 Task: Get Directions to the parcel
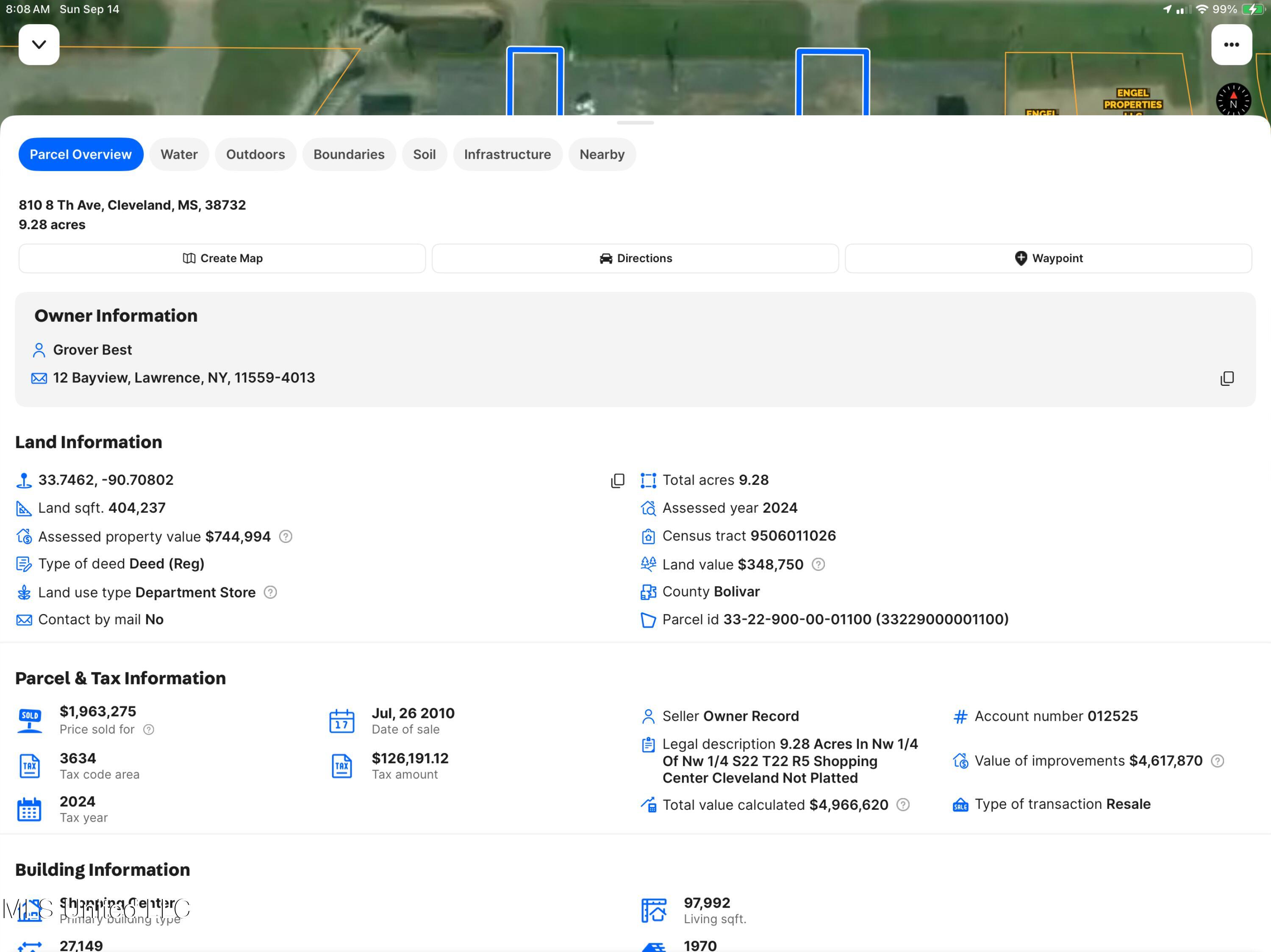click(x=635, y=258)
